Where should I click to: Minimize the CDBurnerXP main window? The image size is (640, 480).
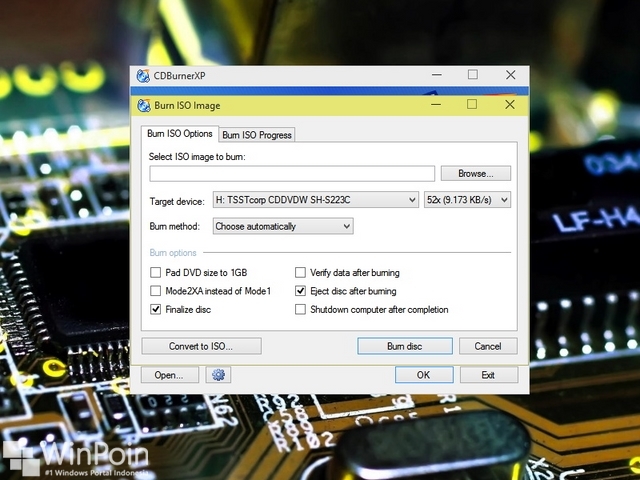tap(437, 75)
